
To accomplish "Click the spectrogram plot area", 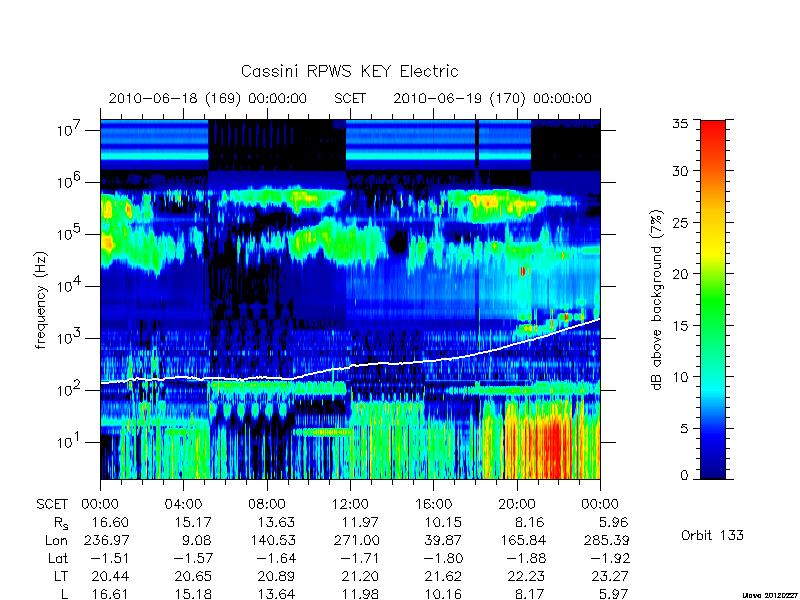I will point(350,299).
